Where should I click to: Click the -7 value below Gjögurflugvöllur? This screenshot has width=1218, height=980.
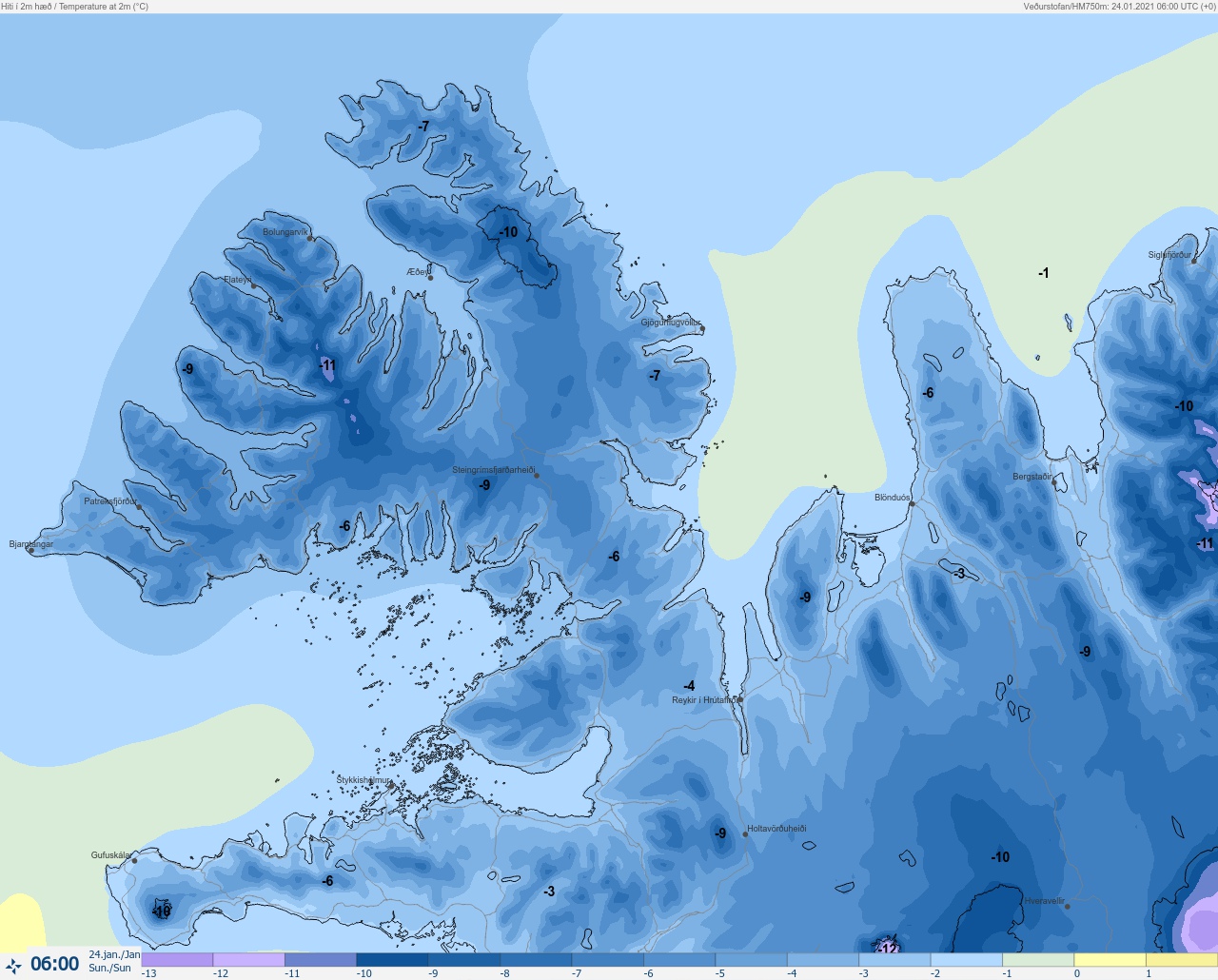pos(655,376)
